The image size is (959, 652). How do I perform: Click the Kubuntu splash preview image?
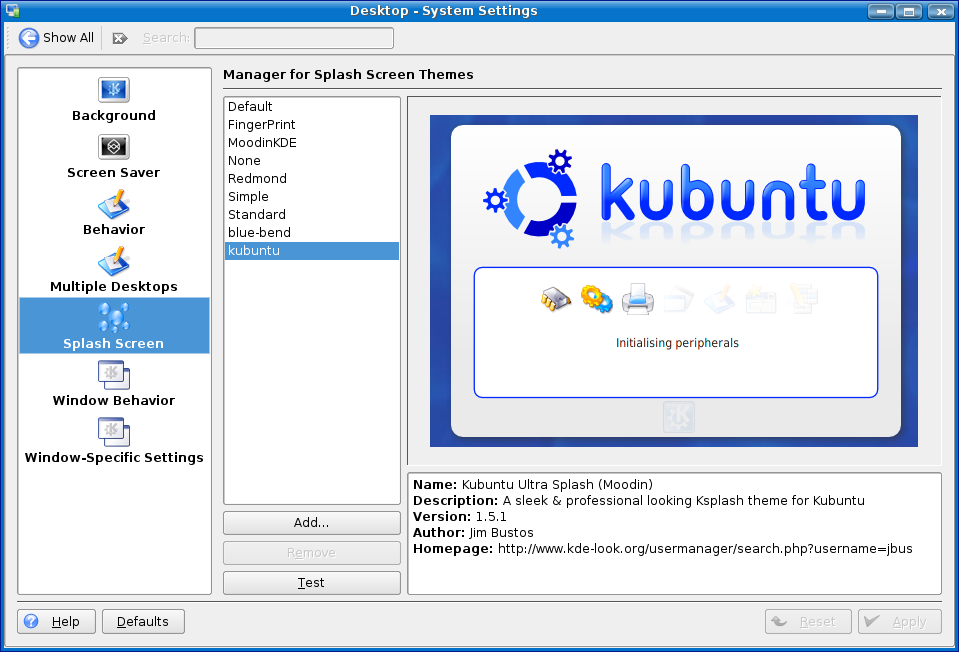673,281
